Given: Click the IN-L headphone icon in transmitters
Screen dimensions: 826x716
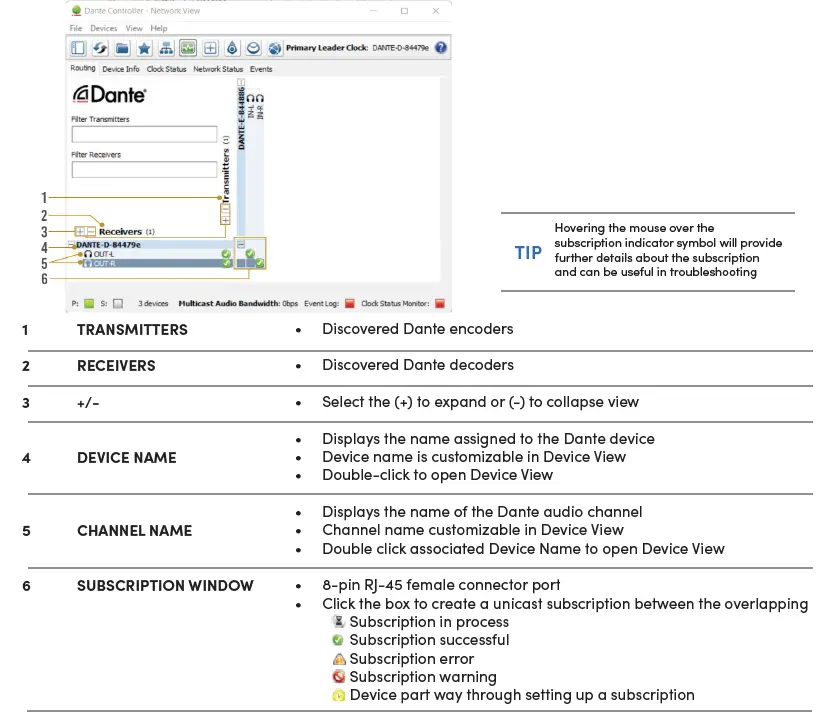Looking at the screenshot, I should point(251,99).
